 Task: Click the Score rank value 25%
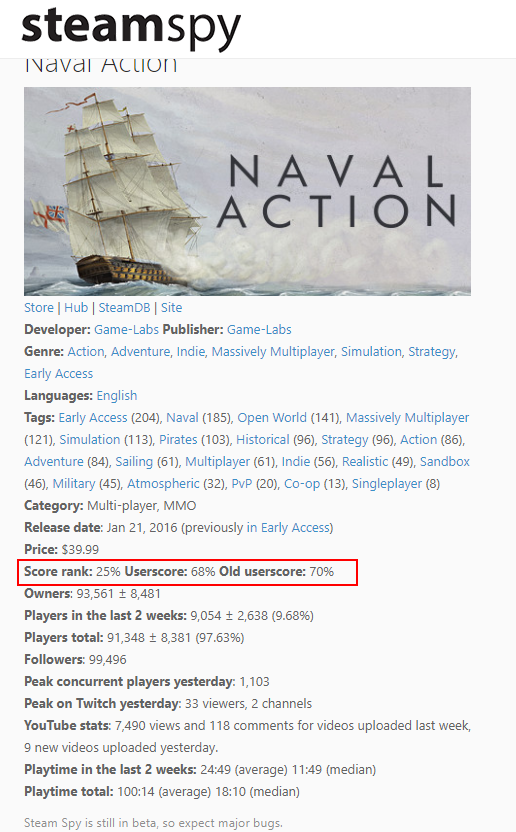(x=108, y=572)
